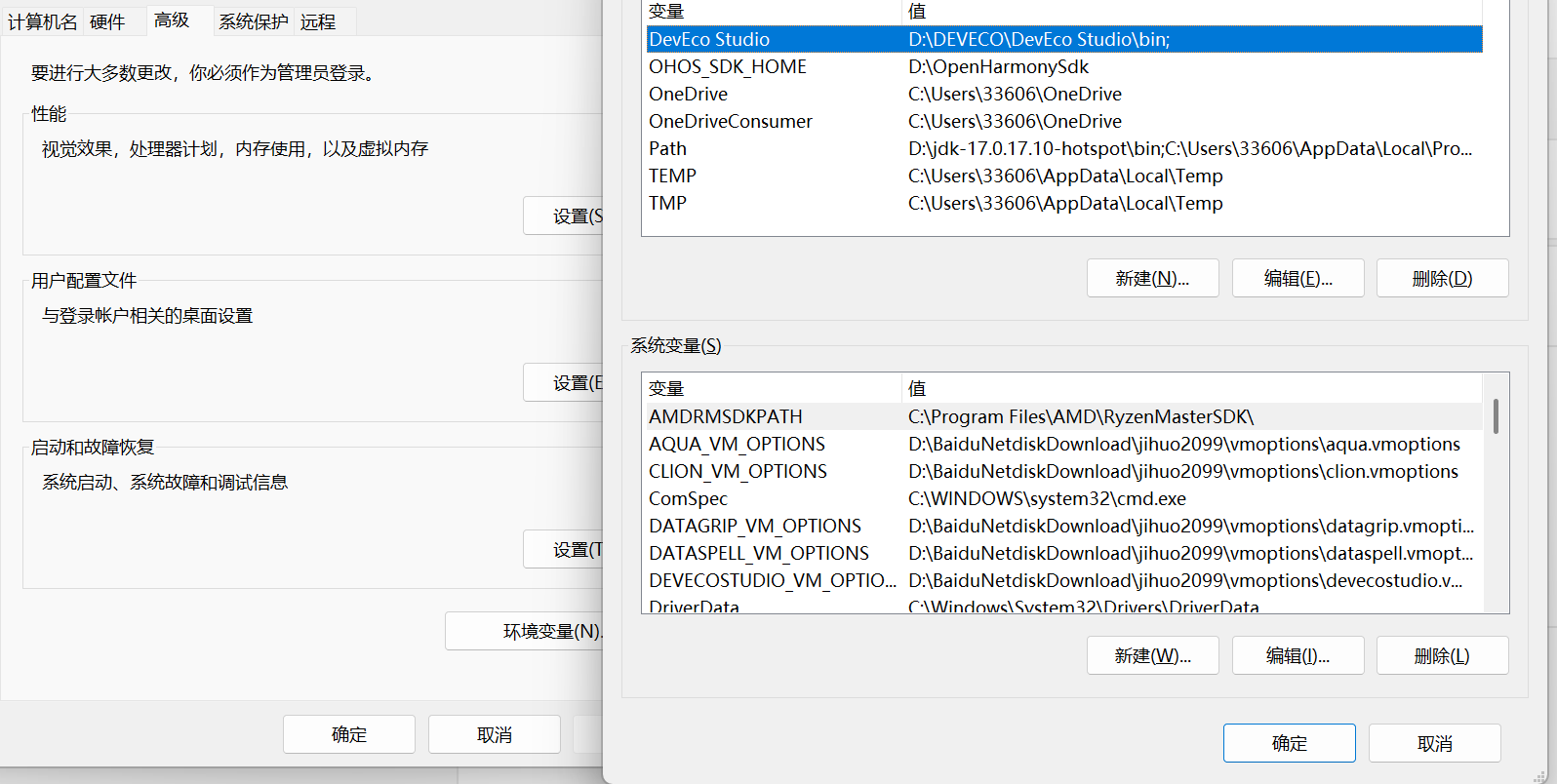Image resolution: width=1557 pixels, height=784 pixels.
Task: Click user variables 值 column header
Action: tap(1192, 12)
